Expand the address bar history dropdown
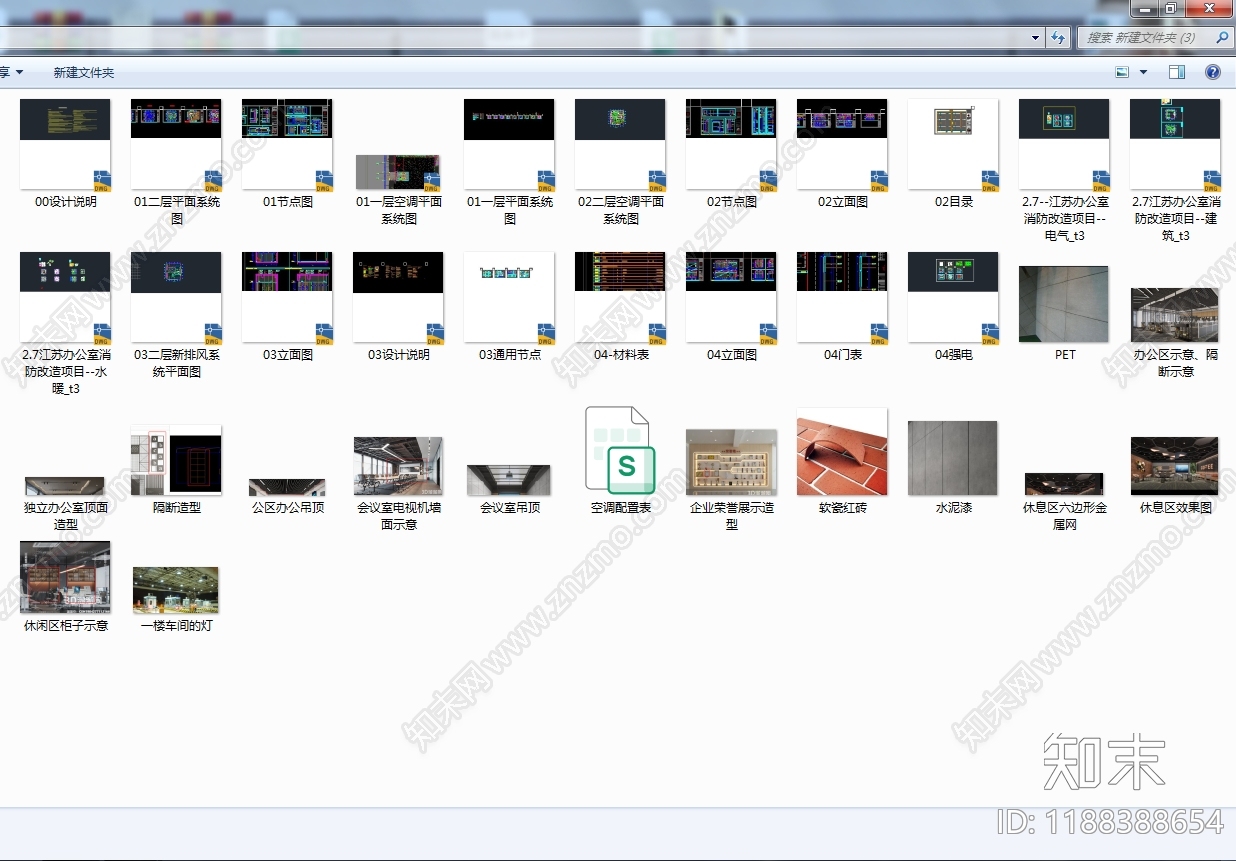This screenshot has width=1236, height=861. click(x=1036, y=38)
